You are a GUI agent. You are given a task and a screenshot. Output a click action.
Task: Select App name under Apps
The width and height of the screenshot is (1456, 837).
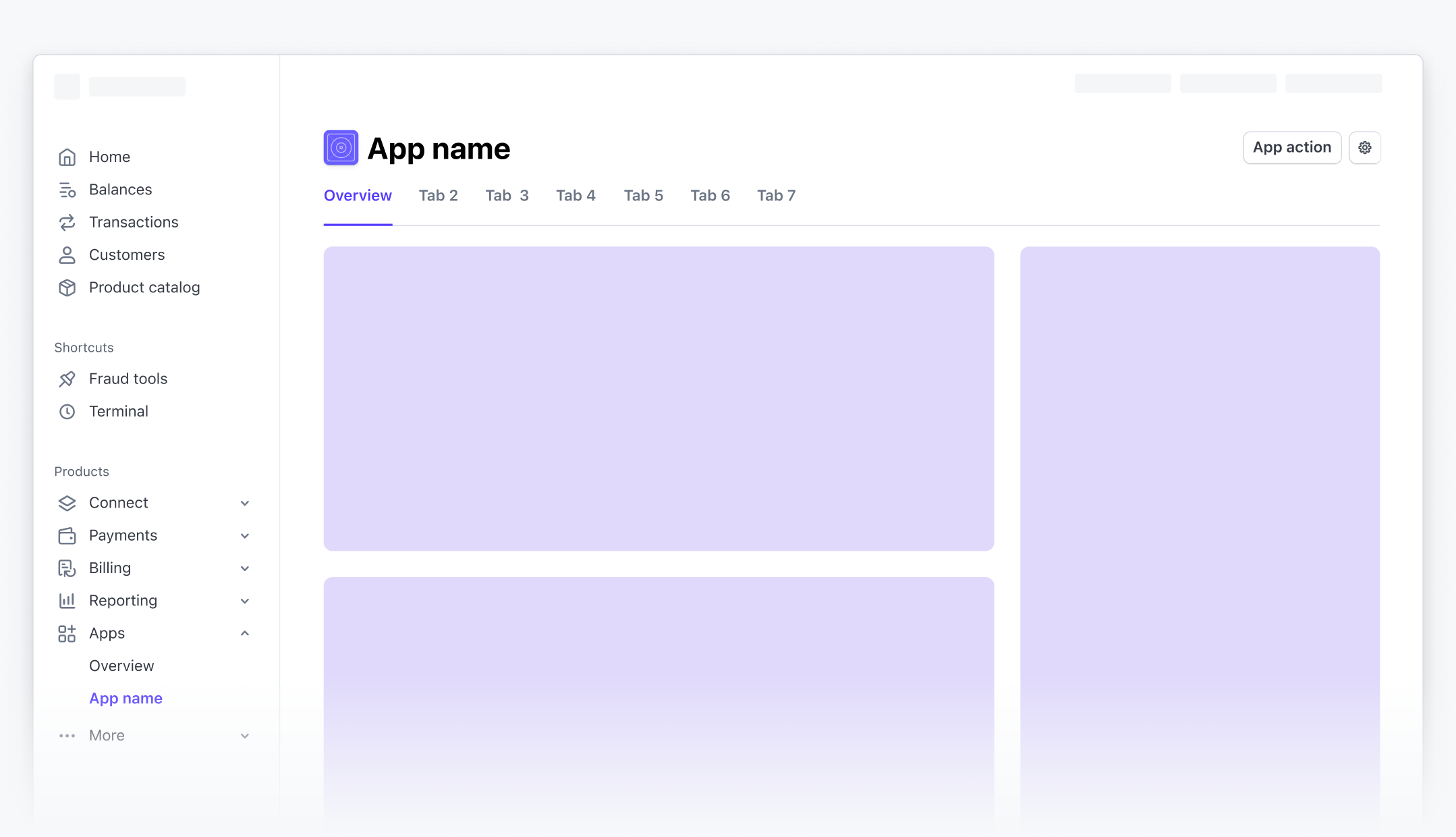pyautogui.click(x=125, y=699)
